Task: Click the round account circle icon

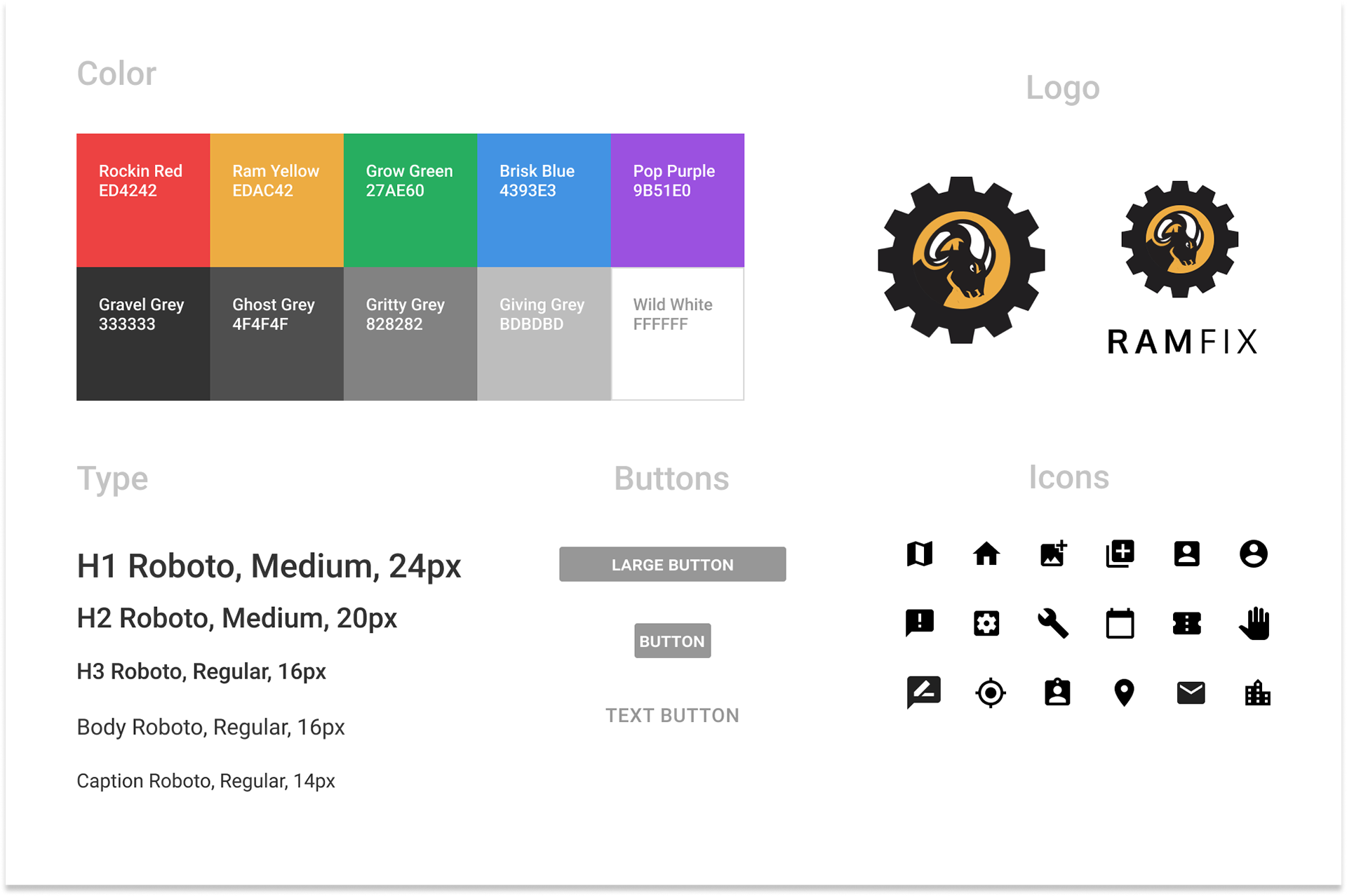Action: [1254, 554]
